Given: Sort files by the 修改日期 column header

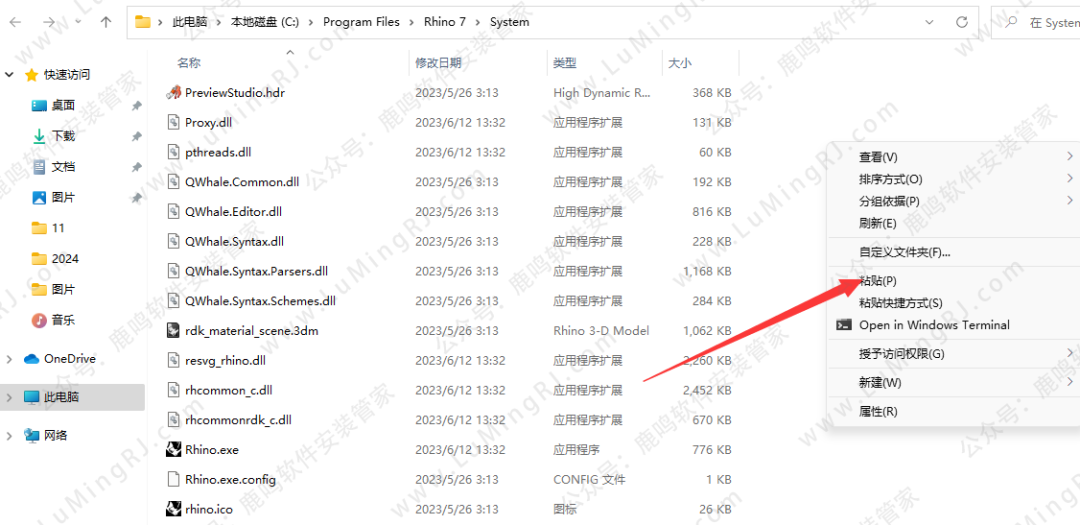Looking at the screenshot, I should click(438, 63).
